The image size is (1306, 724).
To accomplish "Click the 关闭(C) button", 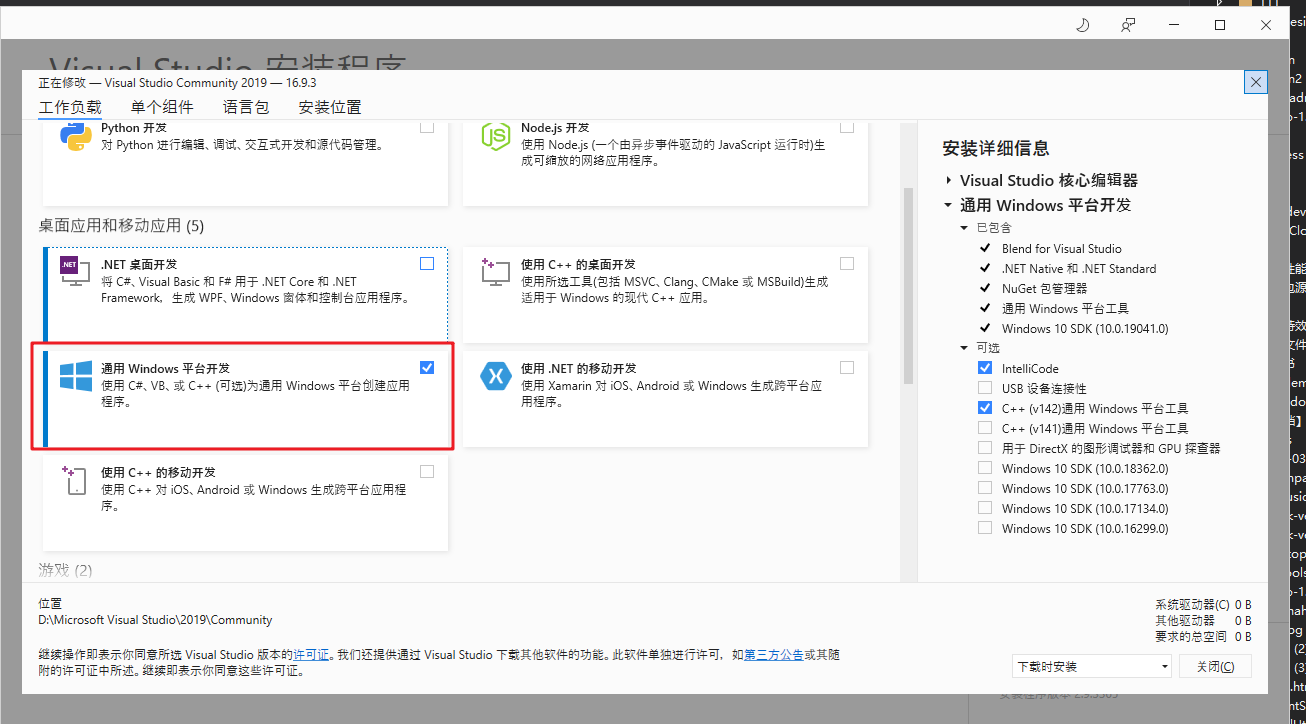I will pyautogui.click(x=1215, y=665).
